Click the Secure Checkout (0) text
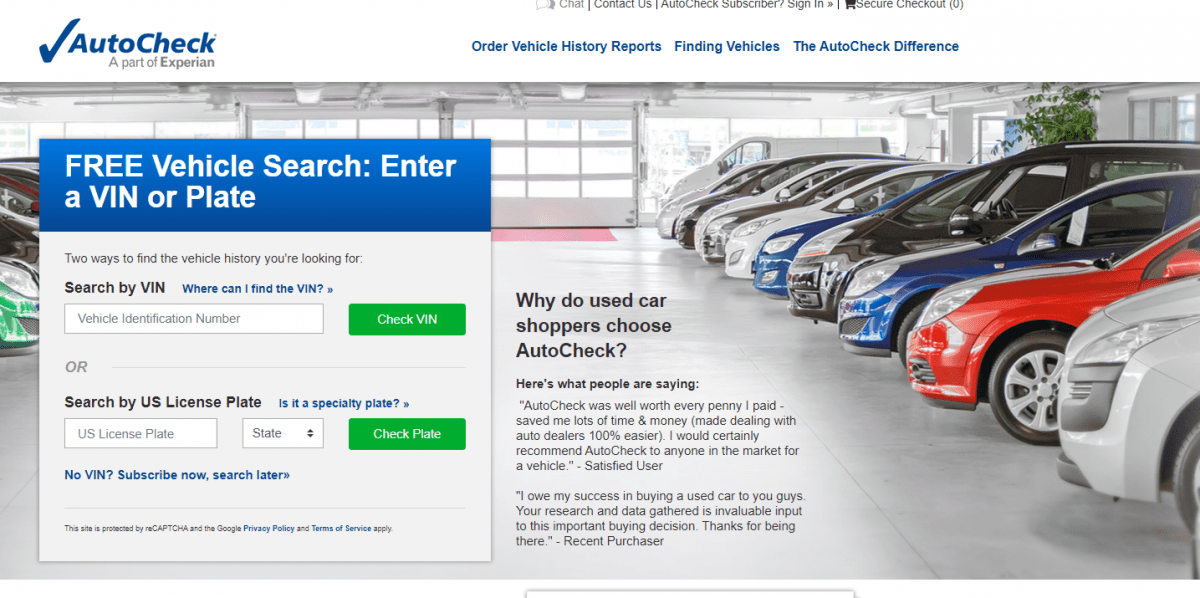Image resolution: width=1200 pixels, height=598 pixels. pos(908,5)
